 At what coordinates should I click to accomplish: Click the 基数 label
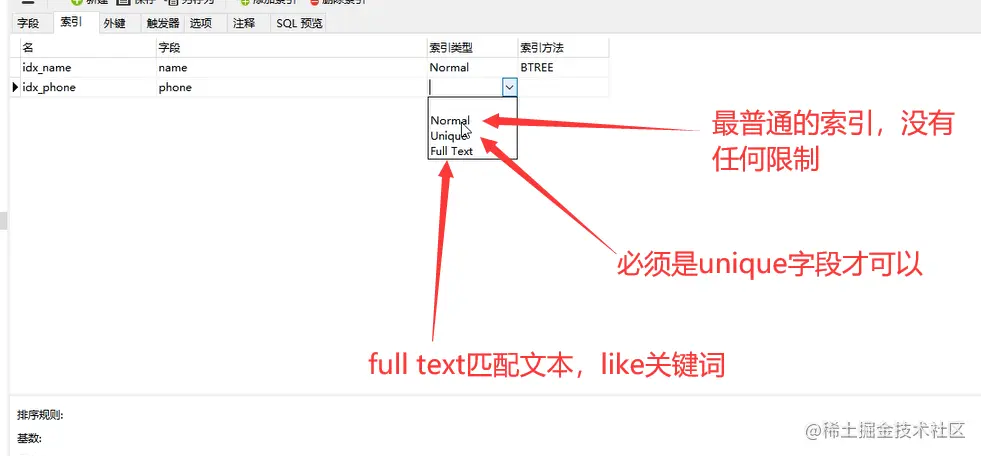pyautogui.click(x=29, y=439)
